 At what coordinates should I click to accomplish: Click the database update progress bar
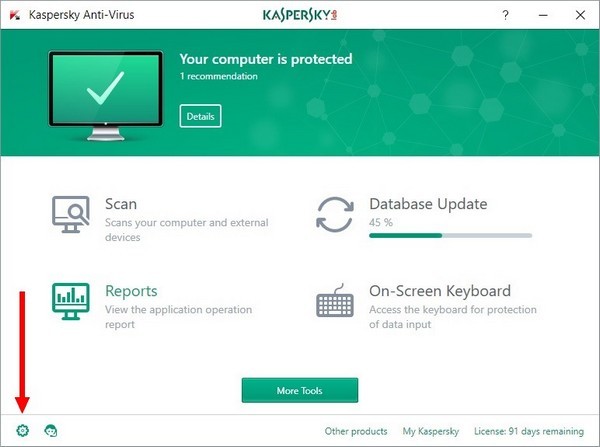pos(450,236)
